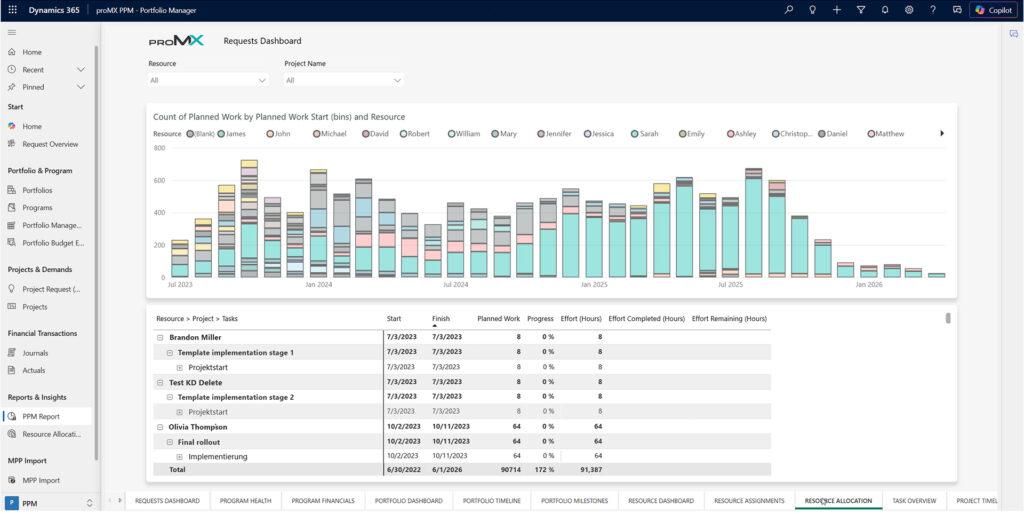Switch to the Program Health tab

[246, 501]
